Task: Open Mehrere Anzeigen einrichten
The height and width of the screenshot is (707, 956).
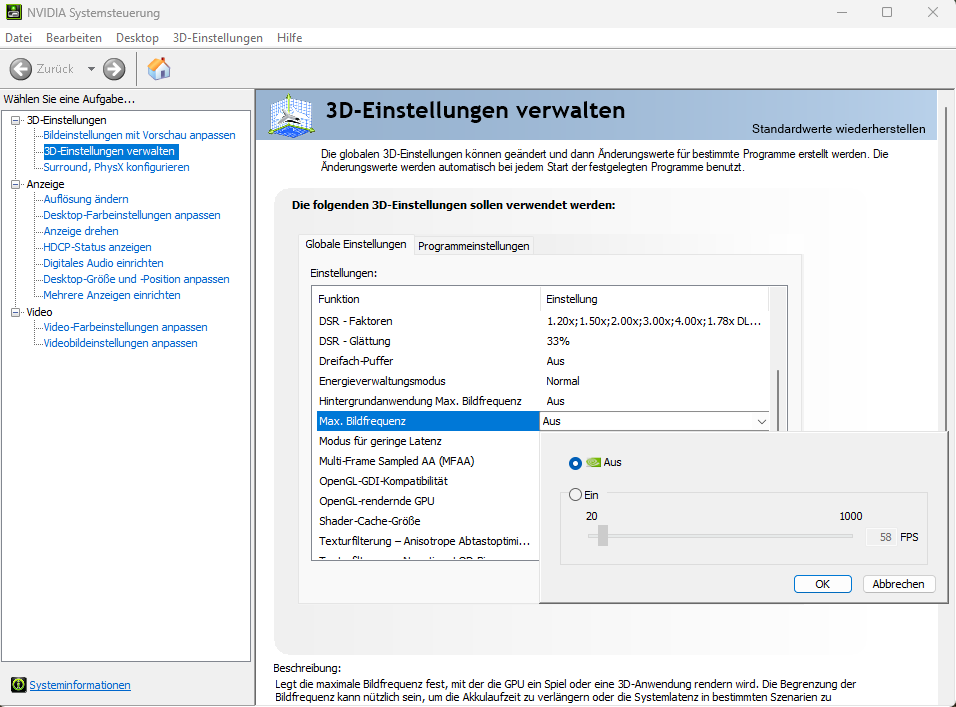Action: click(112, 295)
